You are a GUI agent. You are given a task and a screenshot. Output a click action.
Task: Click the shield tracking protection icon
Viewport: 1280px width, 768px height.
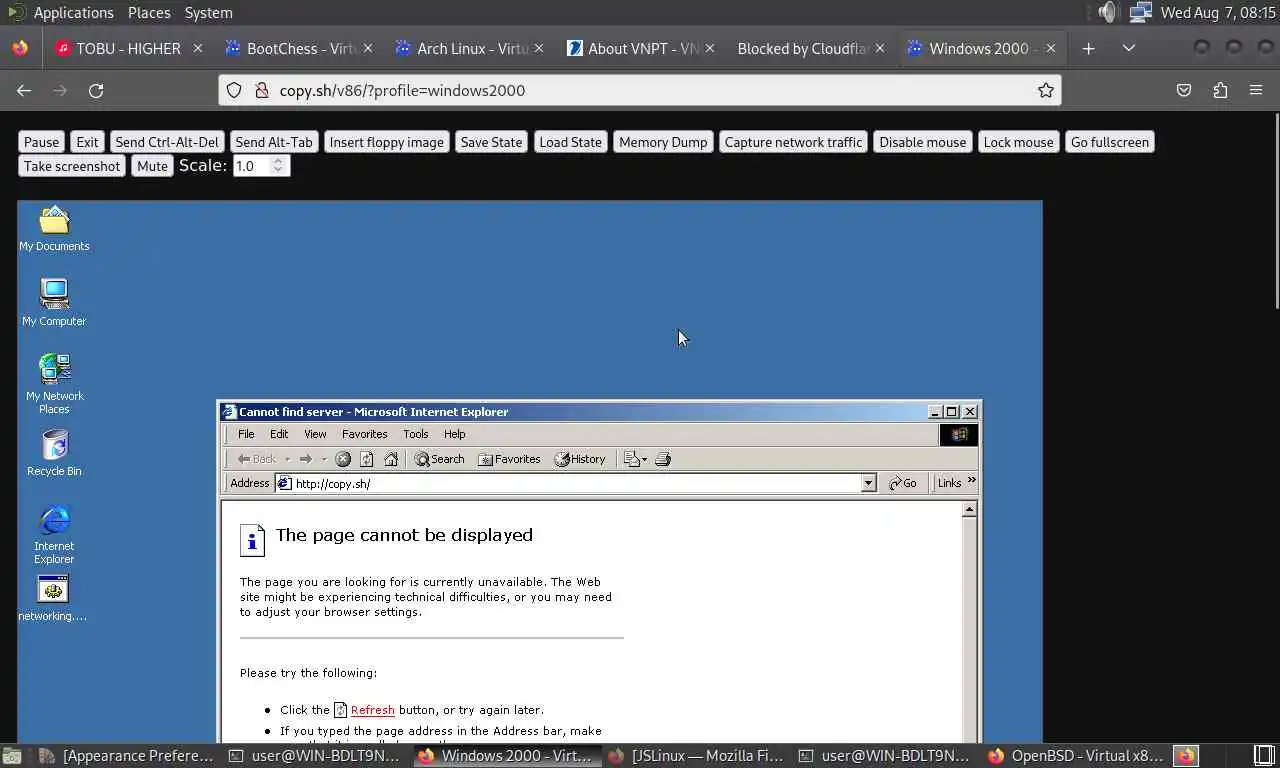pos(234,90)
